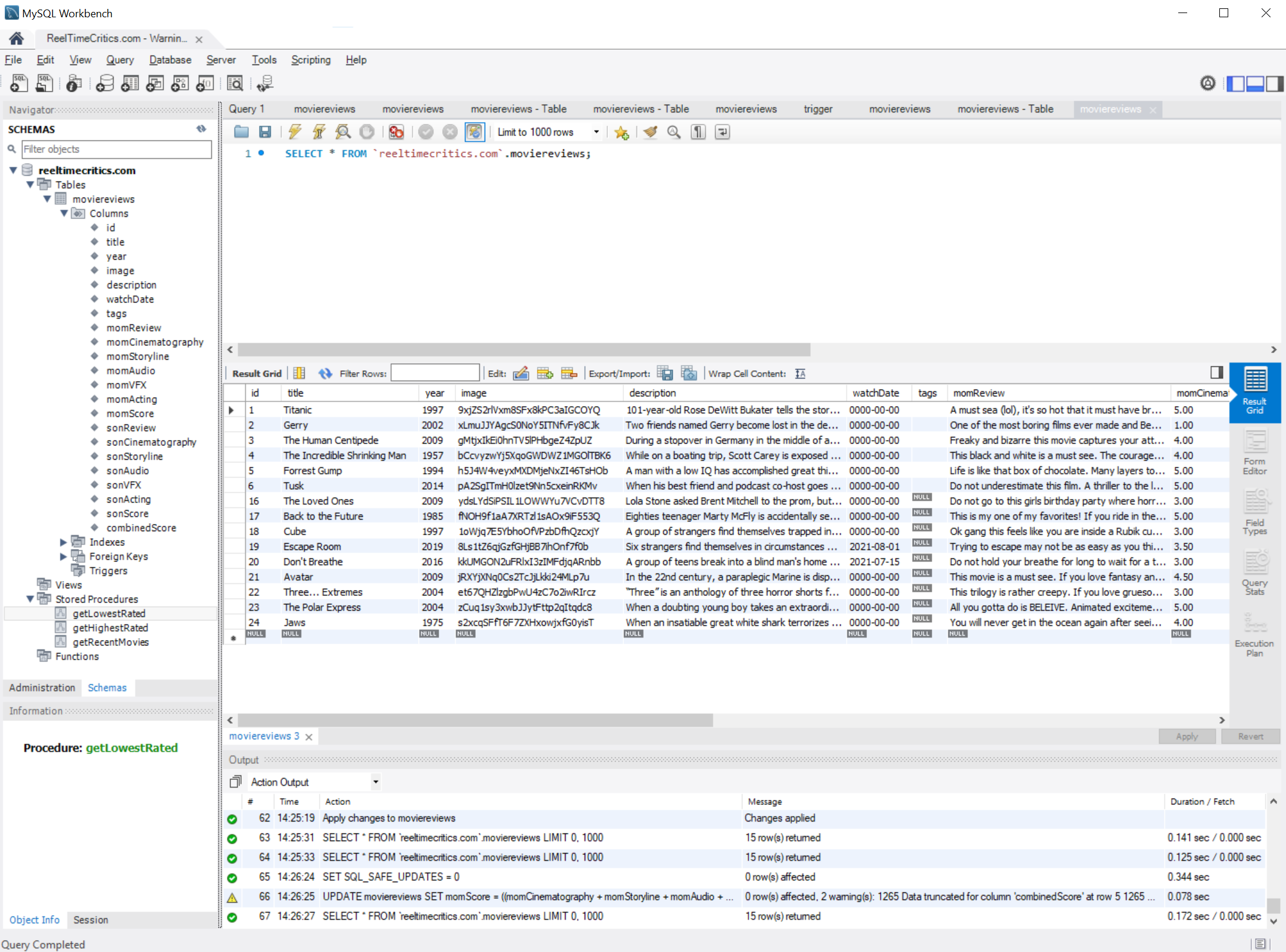This screenshot has height=952, width=1286.
Task: Switch to the Administration tab
Action: (42, 688)
